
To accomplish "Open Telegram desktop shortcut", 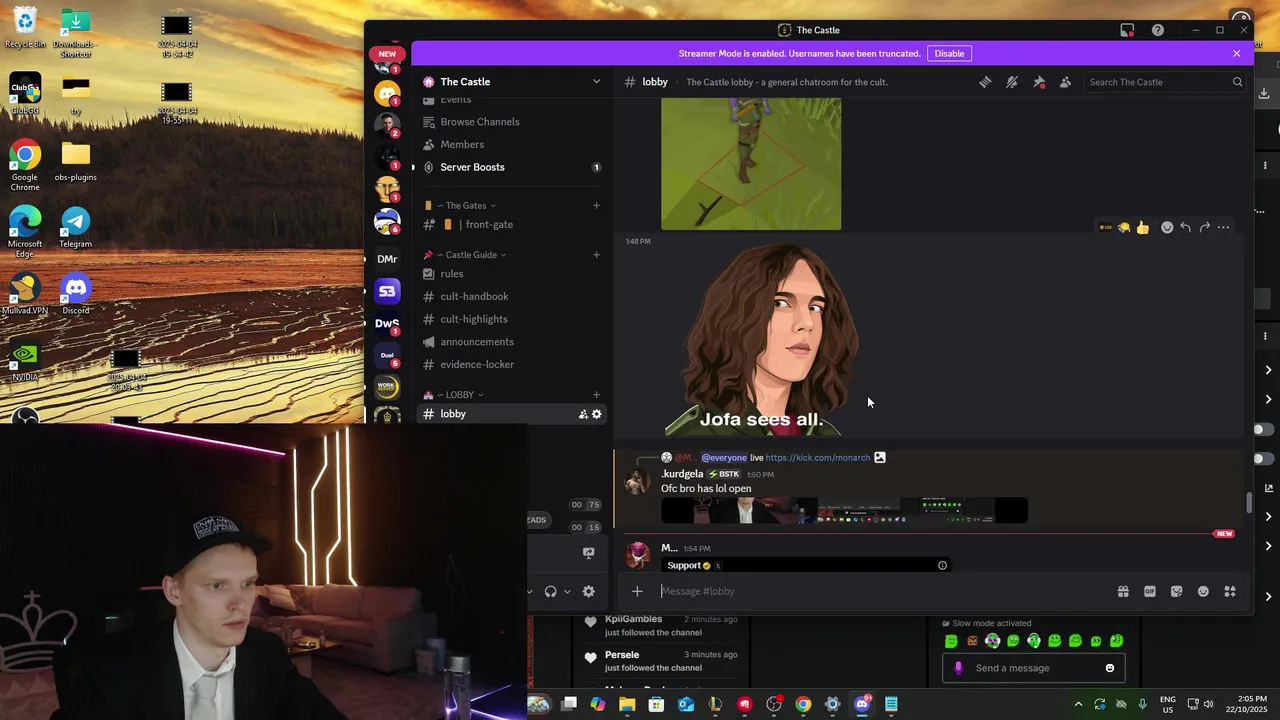I will tap(75, 228).
